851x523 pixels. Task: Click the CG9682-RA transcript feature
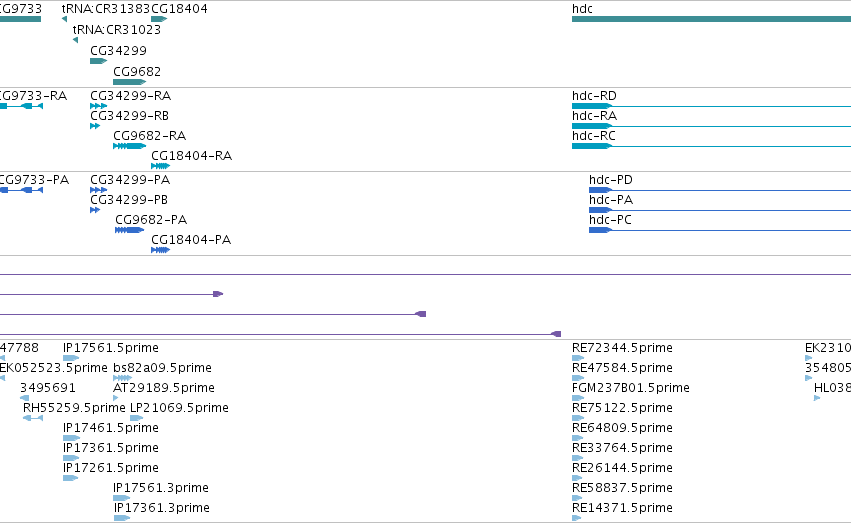[x=129, y=146]
